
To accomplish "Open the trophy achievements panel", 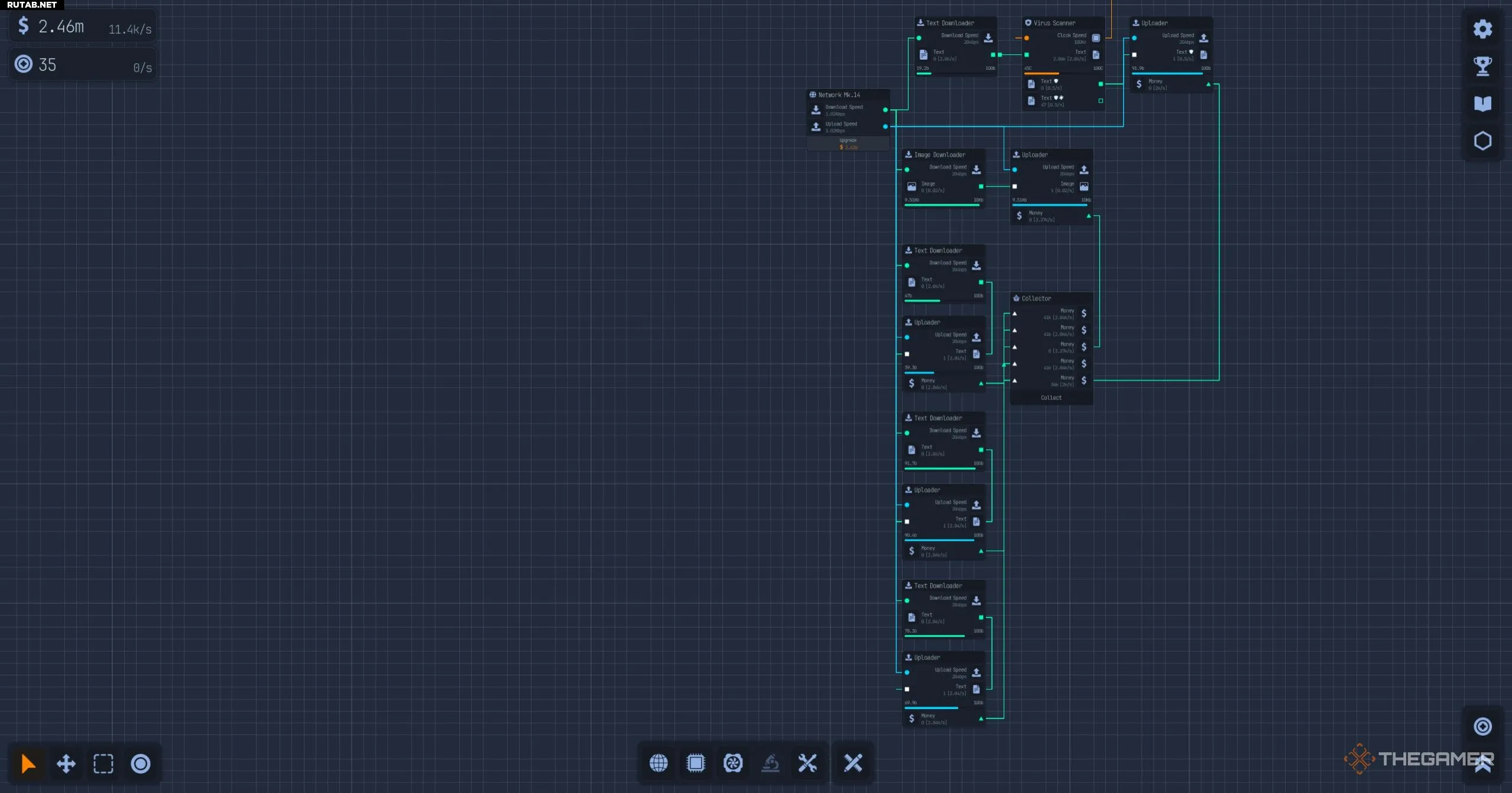I will (x=1482, y=66).
